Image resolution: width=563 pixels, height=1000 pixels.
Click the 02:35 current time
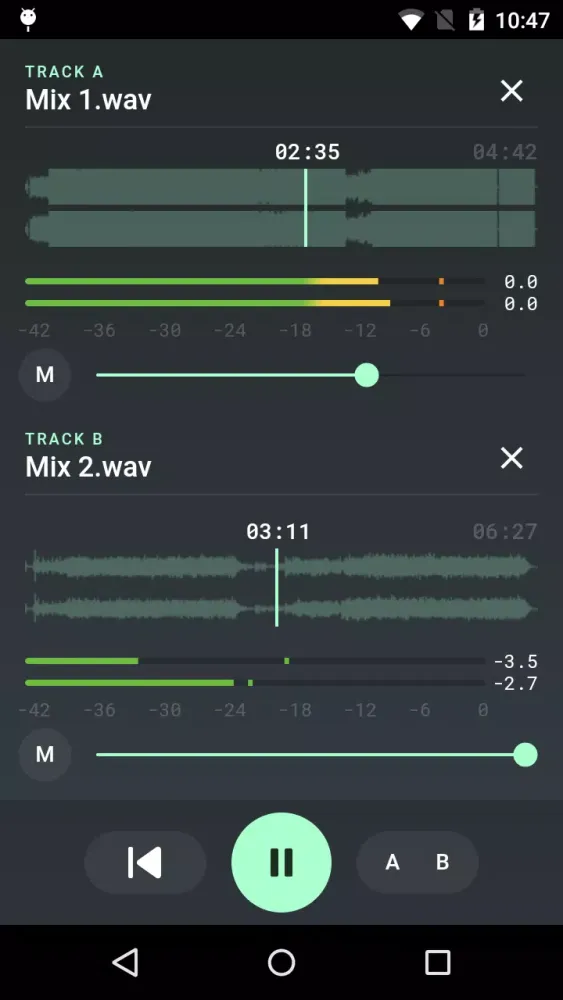coord(307,152)
